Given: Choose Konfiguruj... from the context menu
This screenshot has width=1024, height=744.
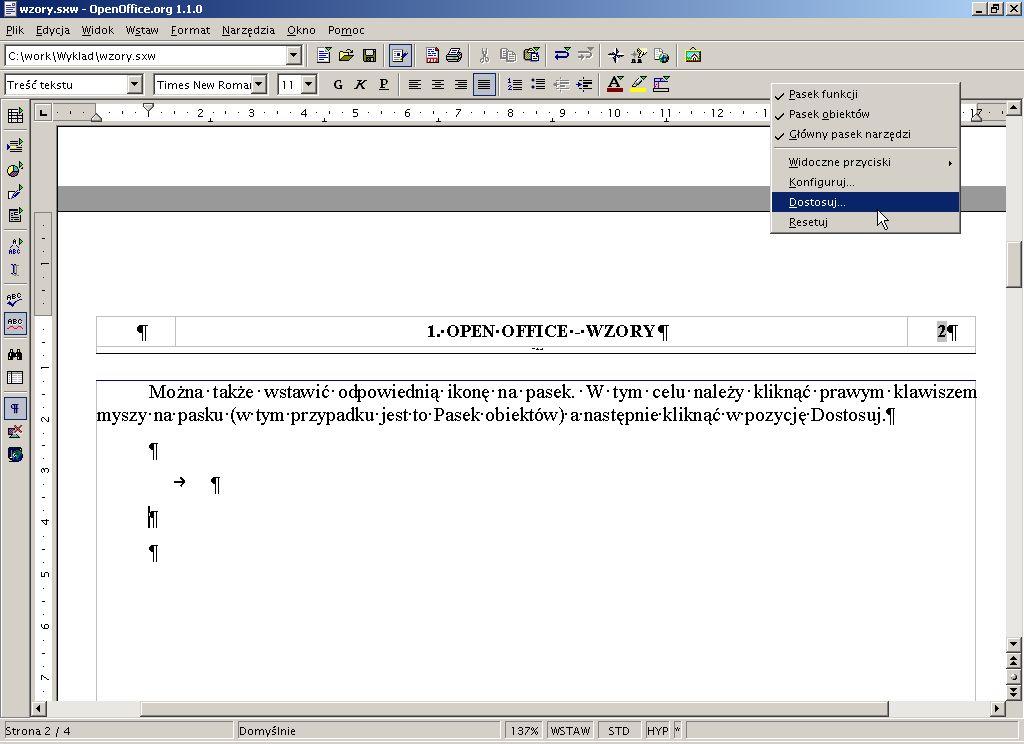Looking at the screenshot, I should [x=865, y=182].
